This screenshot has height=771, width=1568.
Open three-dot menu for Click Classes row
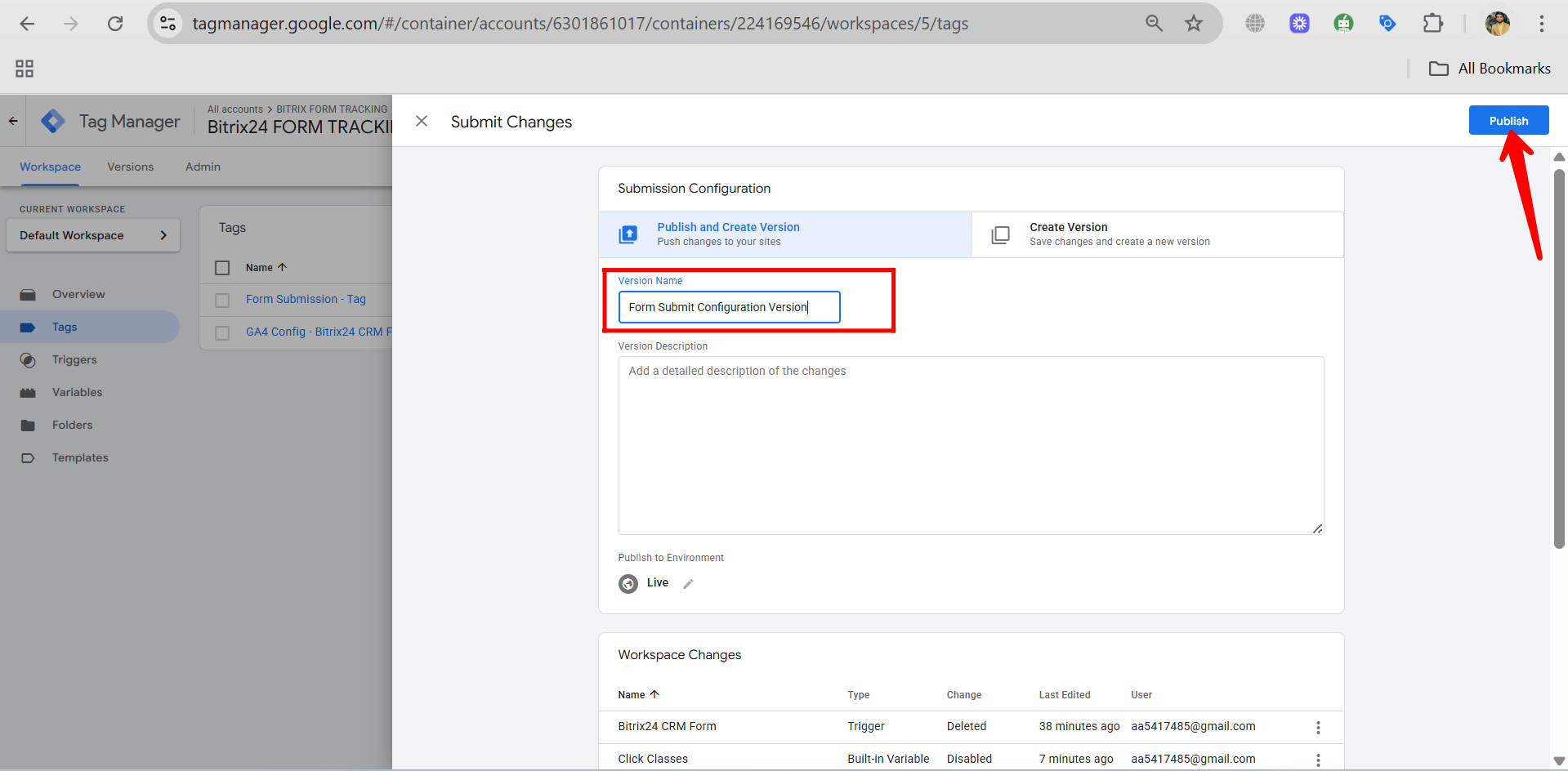(1317, 760)
